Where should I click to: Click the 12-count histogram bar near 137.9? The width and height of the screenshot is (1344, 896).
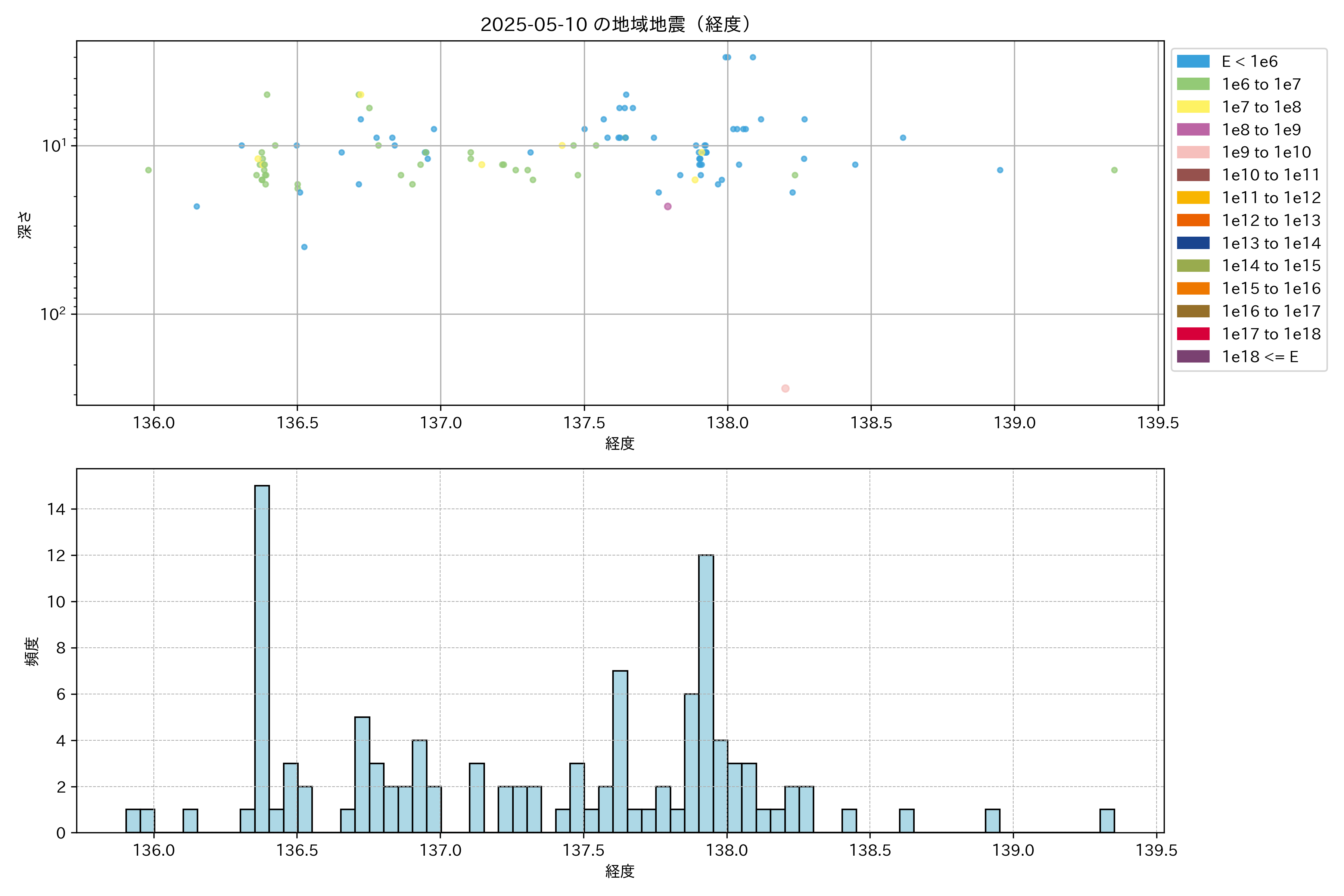click(x=706, y=693)
